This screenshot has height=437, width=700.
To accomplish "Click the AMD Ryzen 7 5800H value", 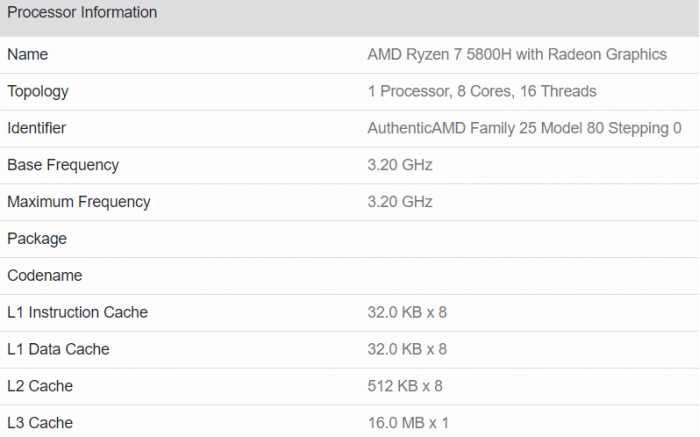I will 517,55.
